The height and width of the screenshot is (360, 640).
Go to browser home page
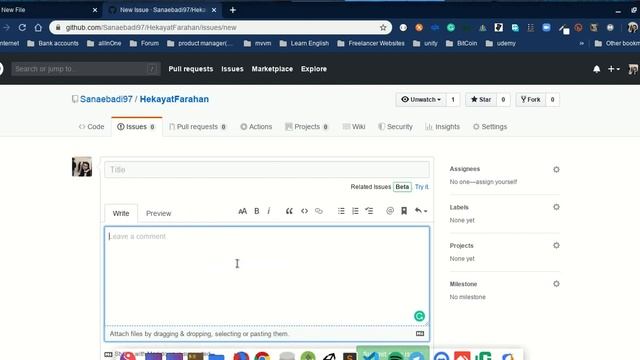(38, 27)
